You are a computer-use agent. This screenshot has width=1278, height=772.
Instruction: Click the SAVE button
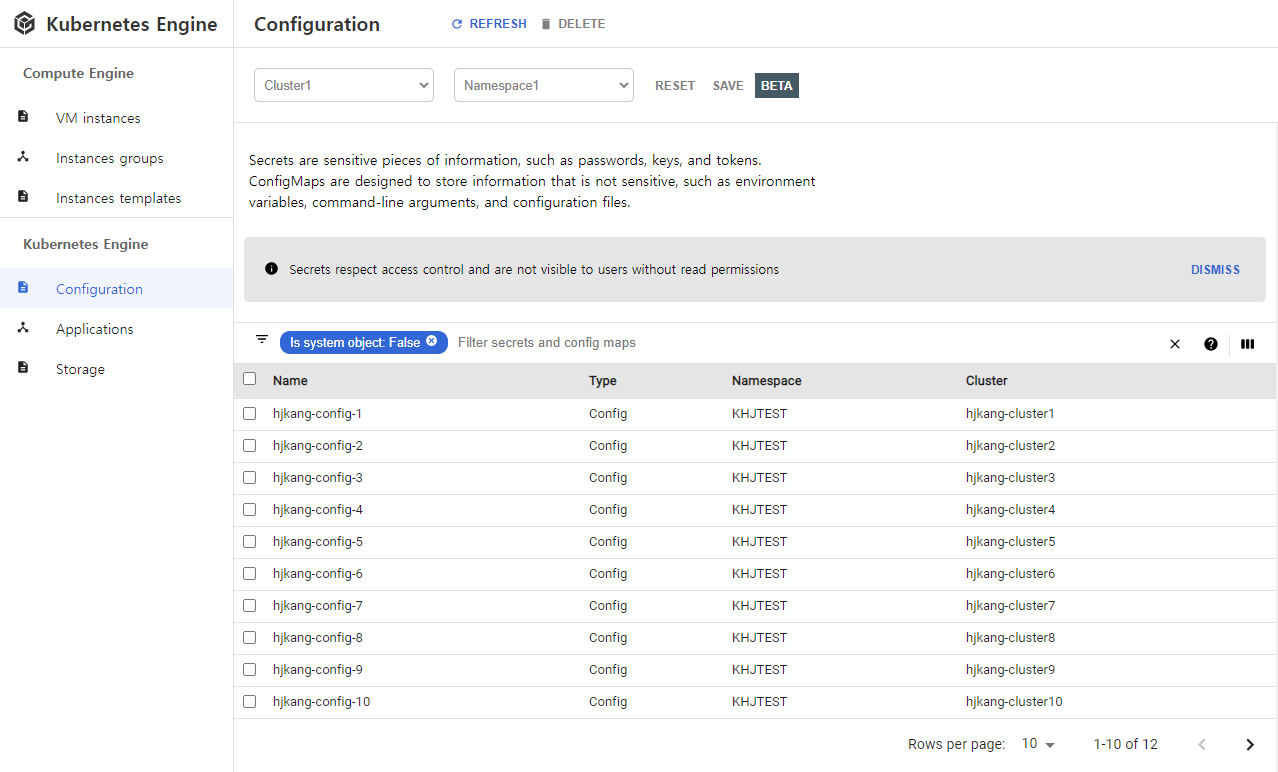click(728, 85)
